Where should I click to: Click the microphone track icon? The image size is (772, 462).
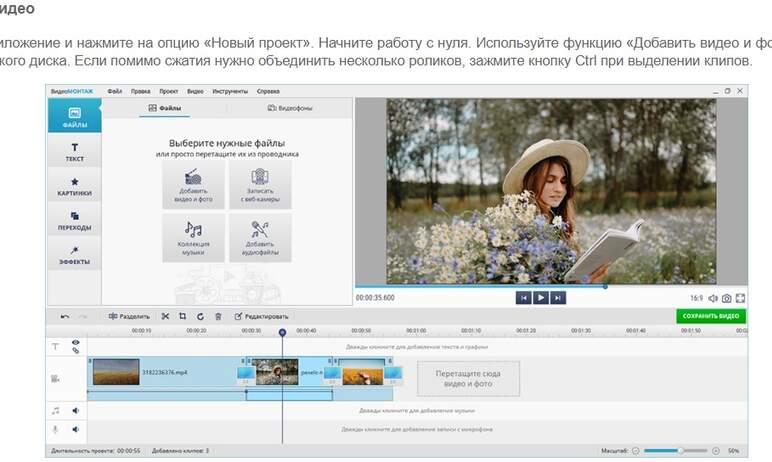click(x=55, y=429)
